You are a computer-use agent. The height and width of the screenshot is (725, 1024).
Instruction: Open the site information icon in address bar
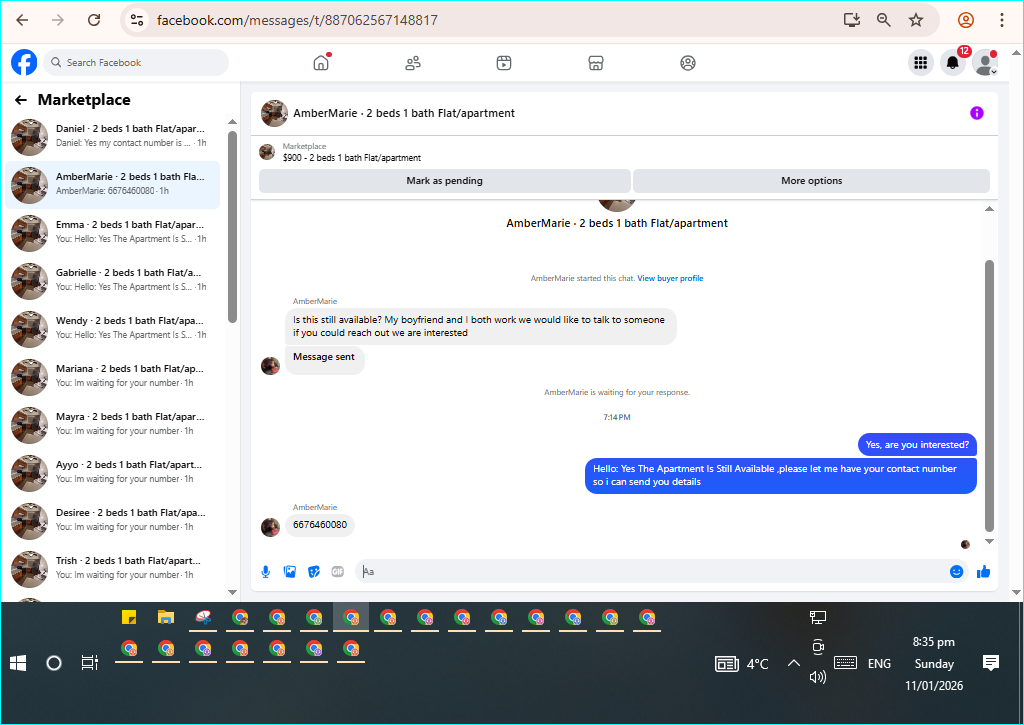click(x=137, y=20)
